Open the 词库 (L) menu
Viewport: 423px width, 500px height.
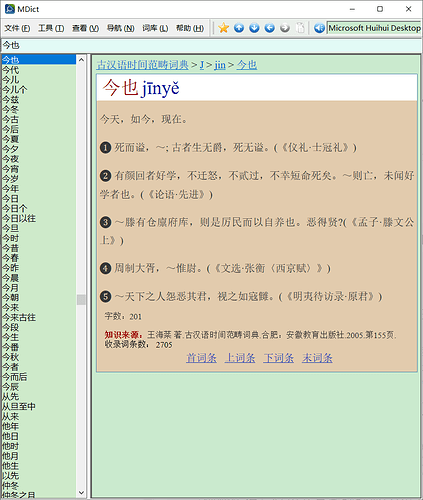click(155, 28)
